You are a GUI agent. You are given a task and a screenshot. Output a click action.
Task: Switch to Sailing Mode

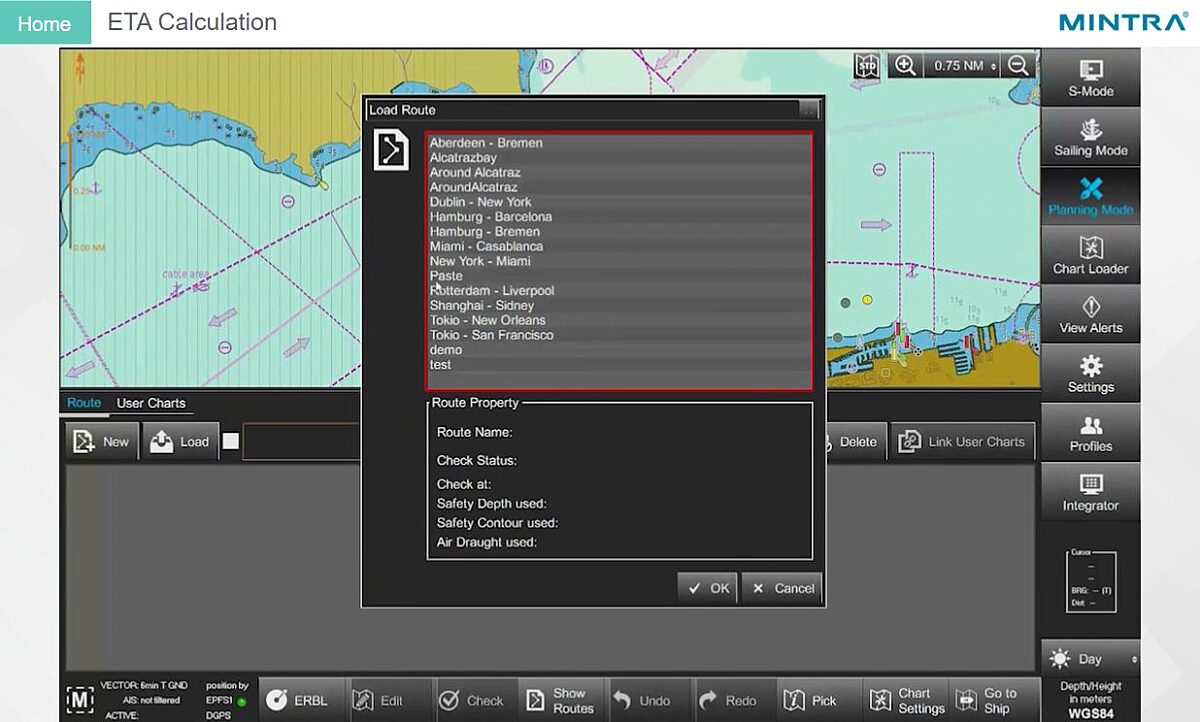click(x=1090, y=138)
